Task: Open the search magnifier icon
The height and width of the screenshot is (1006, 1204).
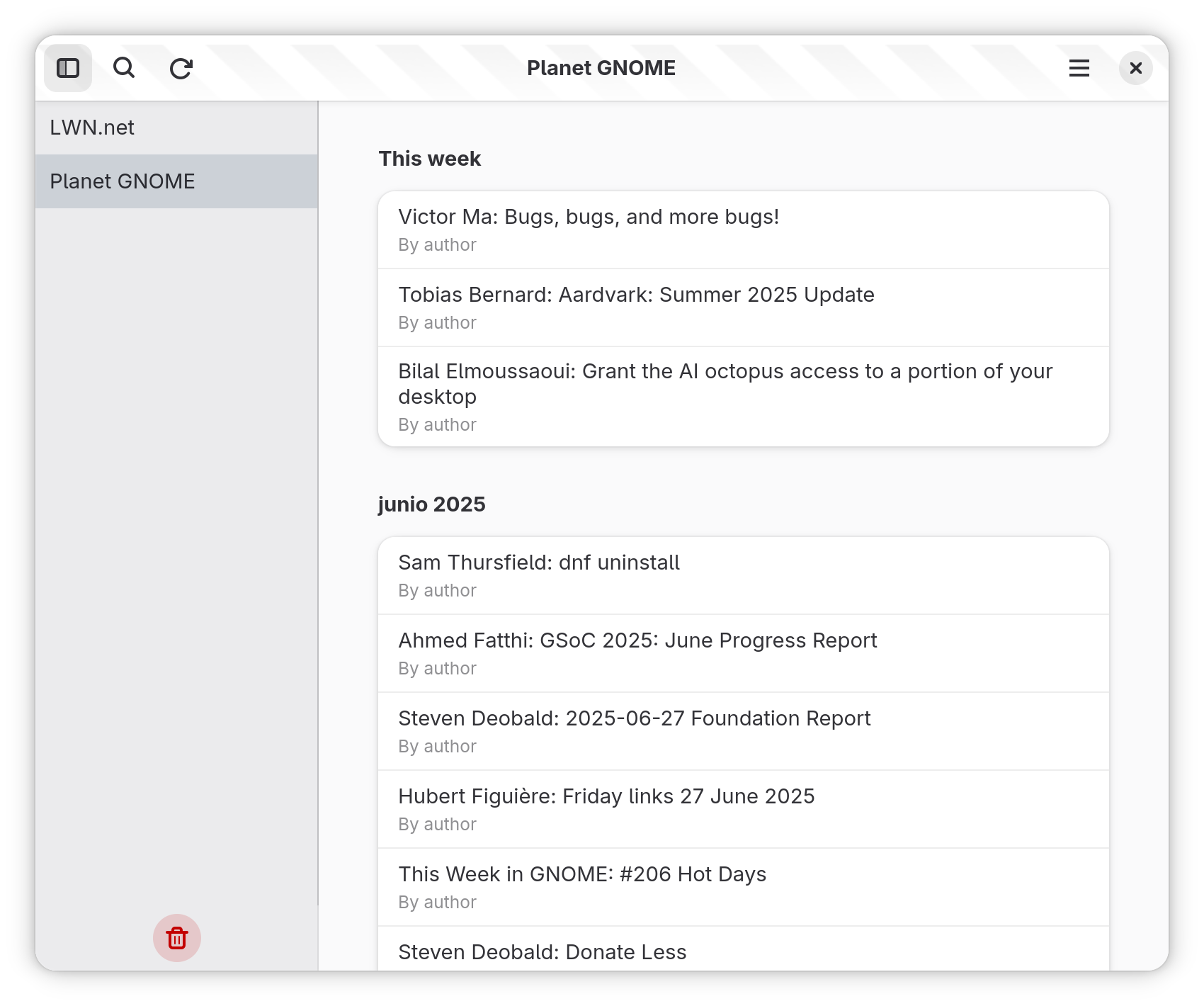Action: pos(124,68)
